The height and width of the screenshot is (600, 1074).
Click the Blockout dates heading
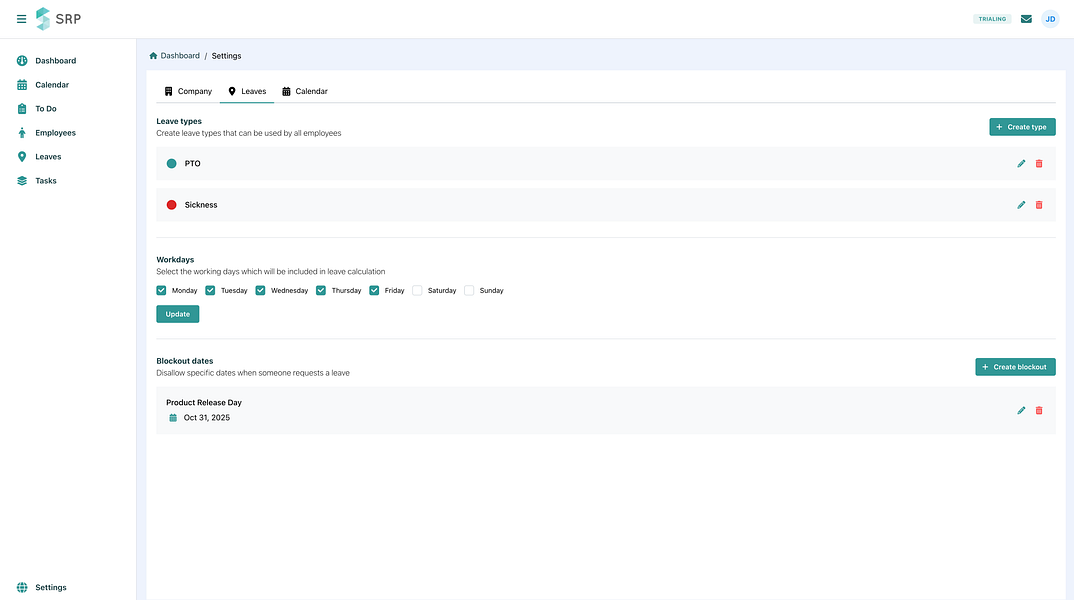coord(185,361)
